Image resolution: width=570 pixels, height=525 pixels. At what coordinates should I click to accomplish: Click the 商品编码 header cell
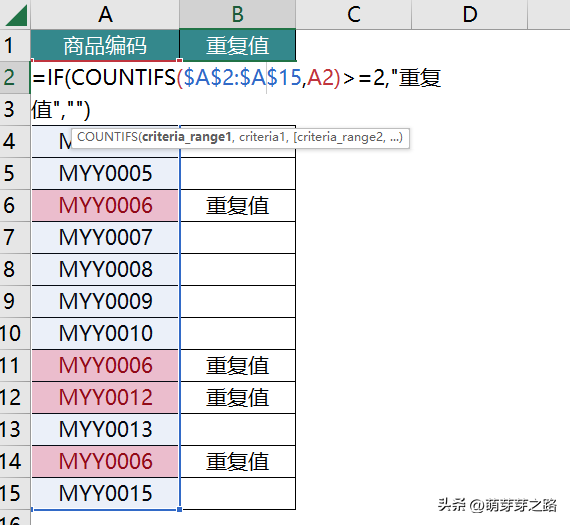coord(105,45)
